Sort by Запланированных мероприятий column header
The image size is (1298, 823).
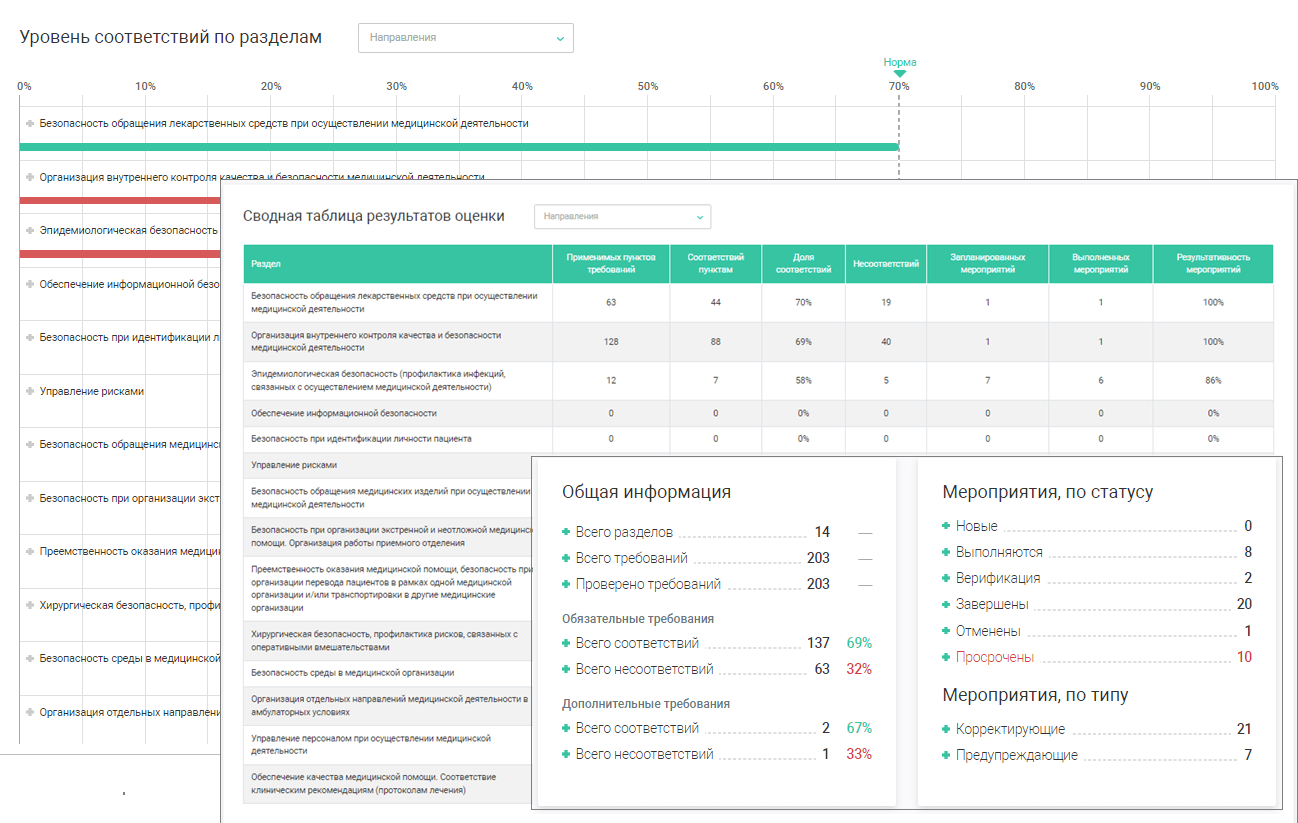click(x=988, y=264)
